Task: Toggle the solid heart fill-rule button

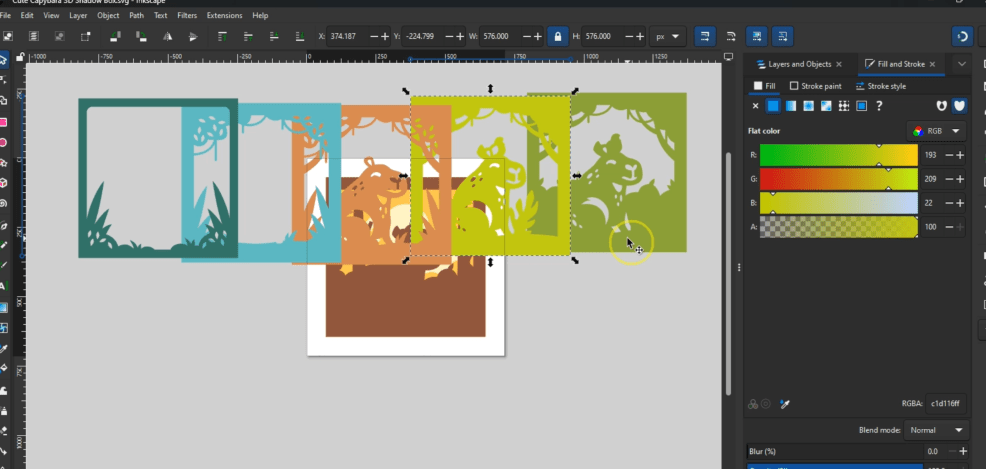Action: (x=959, y=106)
